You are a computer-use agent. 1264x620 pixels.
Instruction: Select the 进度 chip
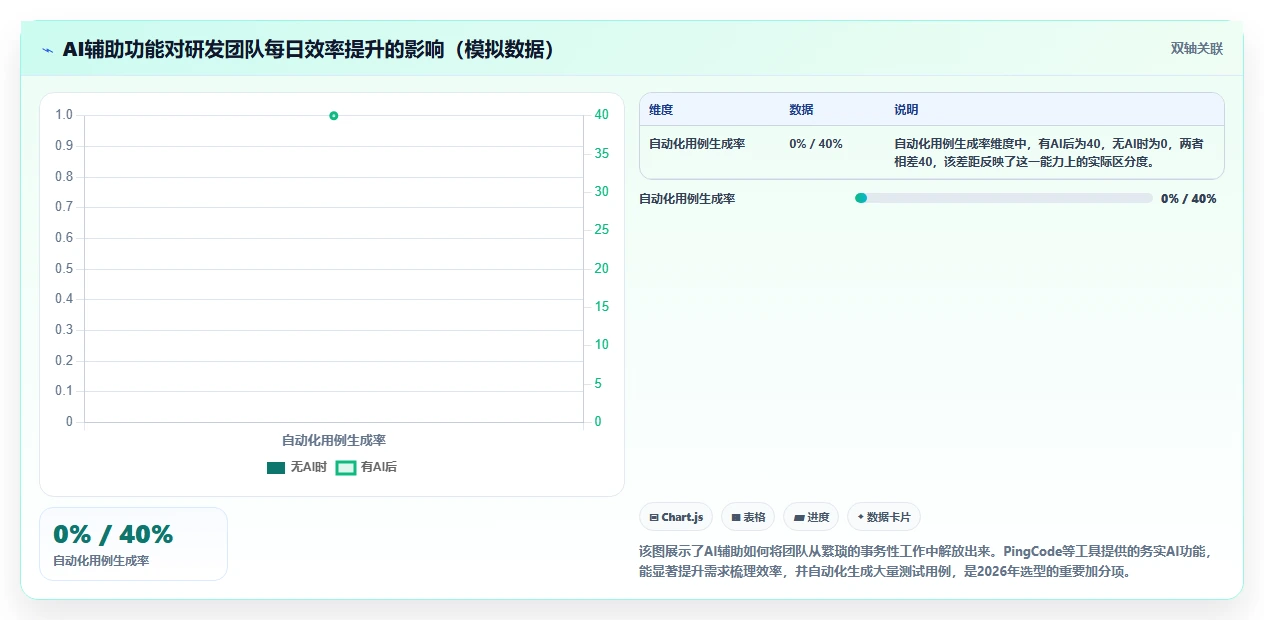[x=811, y=517]
